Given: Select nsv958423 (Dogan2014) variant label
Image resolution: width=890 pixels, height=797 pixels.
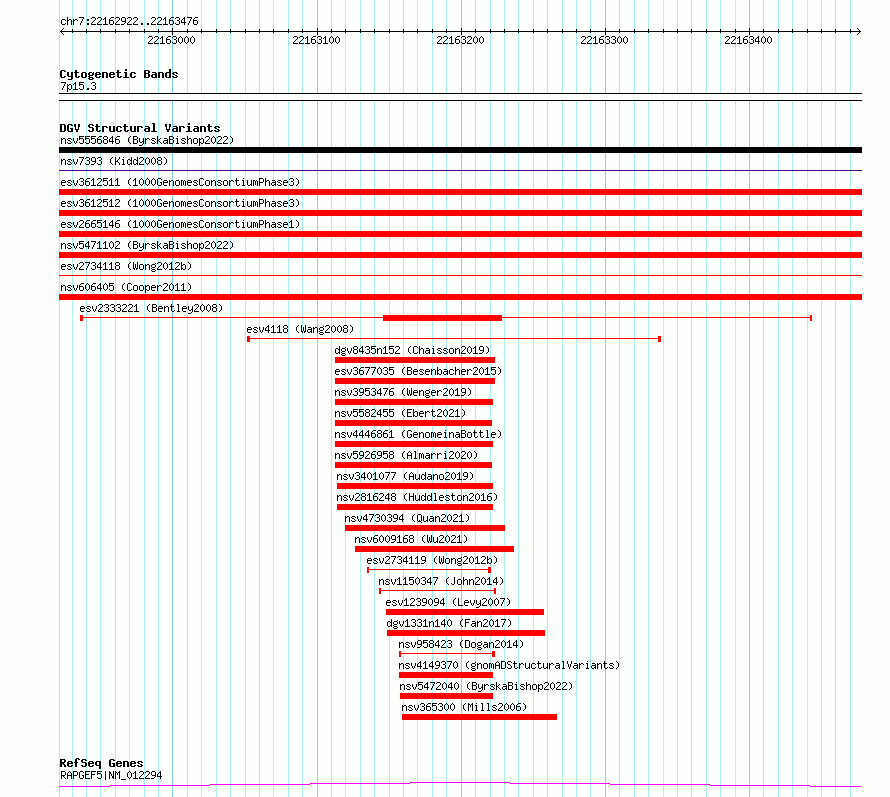Looking at the screenshot, I should [x=461, y=644].
